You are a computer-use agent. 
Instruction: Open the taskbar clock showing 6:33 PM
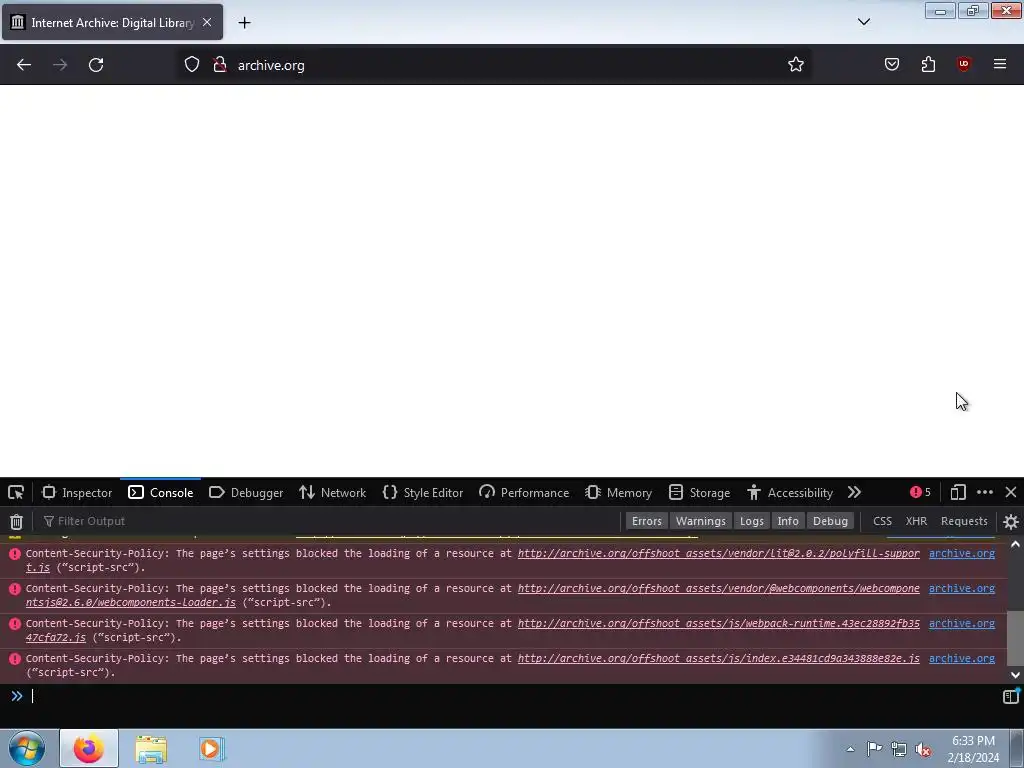[x=973, y=749]
